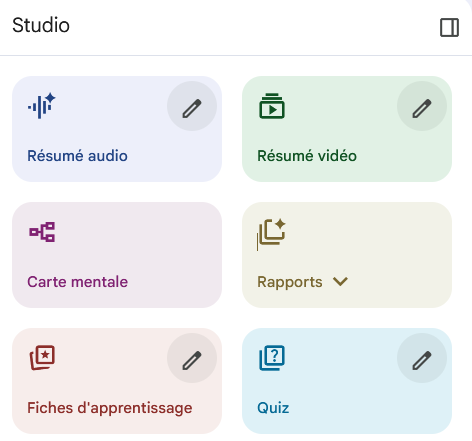Image resolution: width=472 pixels, height=441 pixels.
Task: Click the purple mind map icon
Action: coord(42,232)
